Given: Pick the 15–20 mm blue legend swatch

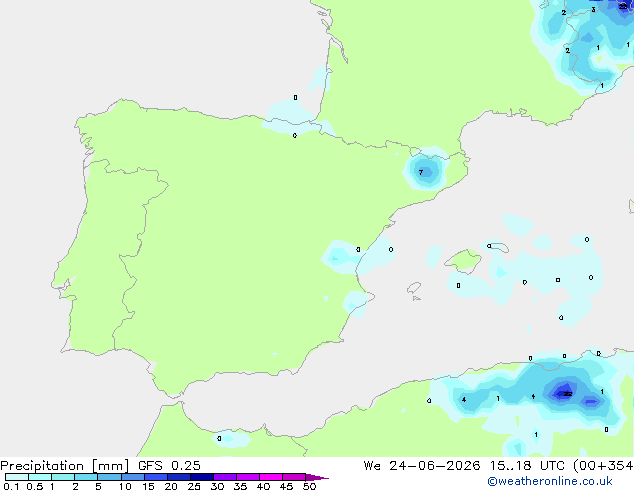Looking at the screenshot, I should pyautogui.click(x=156, y=477).
